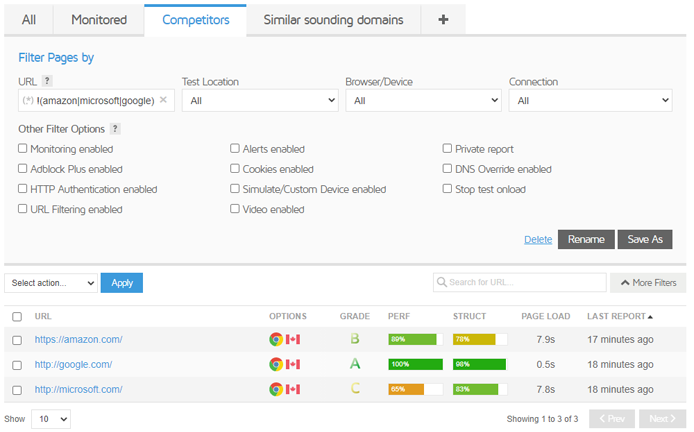
Task: Click the Chrome icon in the amazon.com row
Action: point(276,339)
